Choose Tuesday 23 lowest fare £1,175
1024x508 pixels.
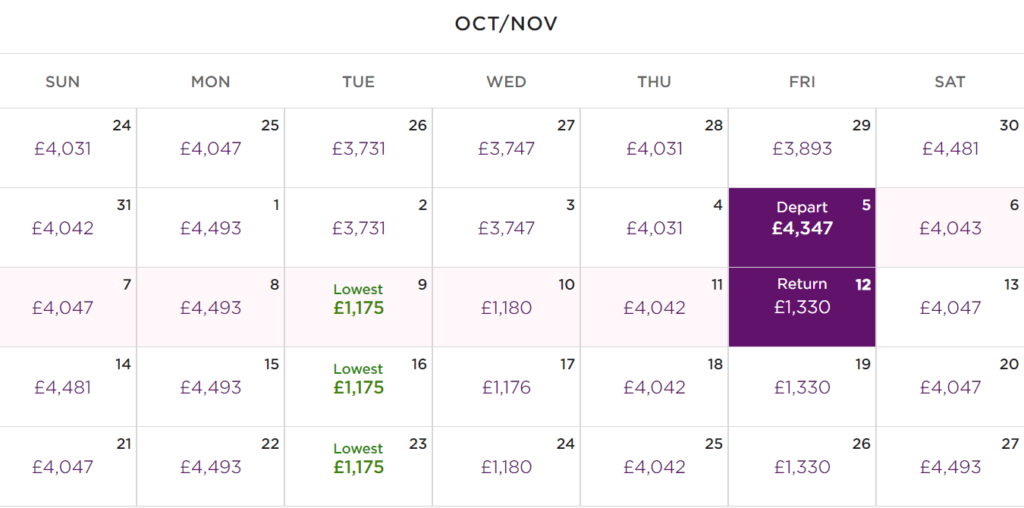coord(359,466)
